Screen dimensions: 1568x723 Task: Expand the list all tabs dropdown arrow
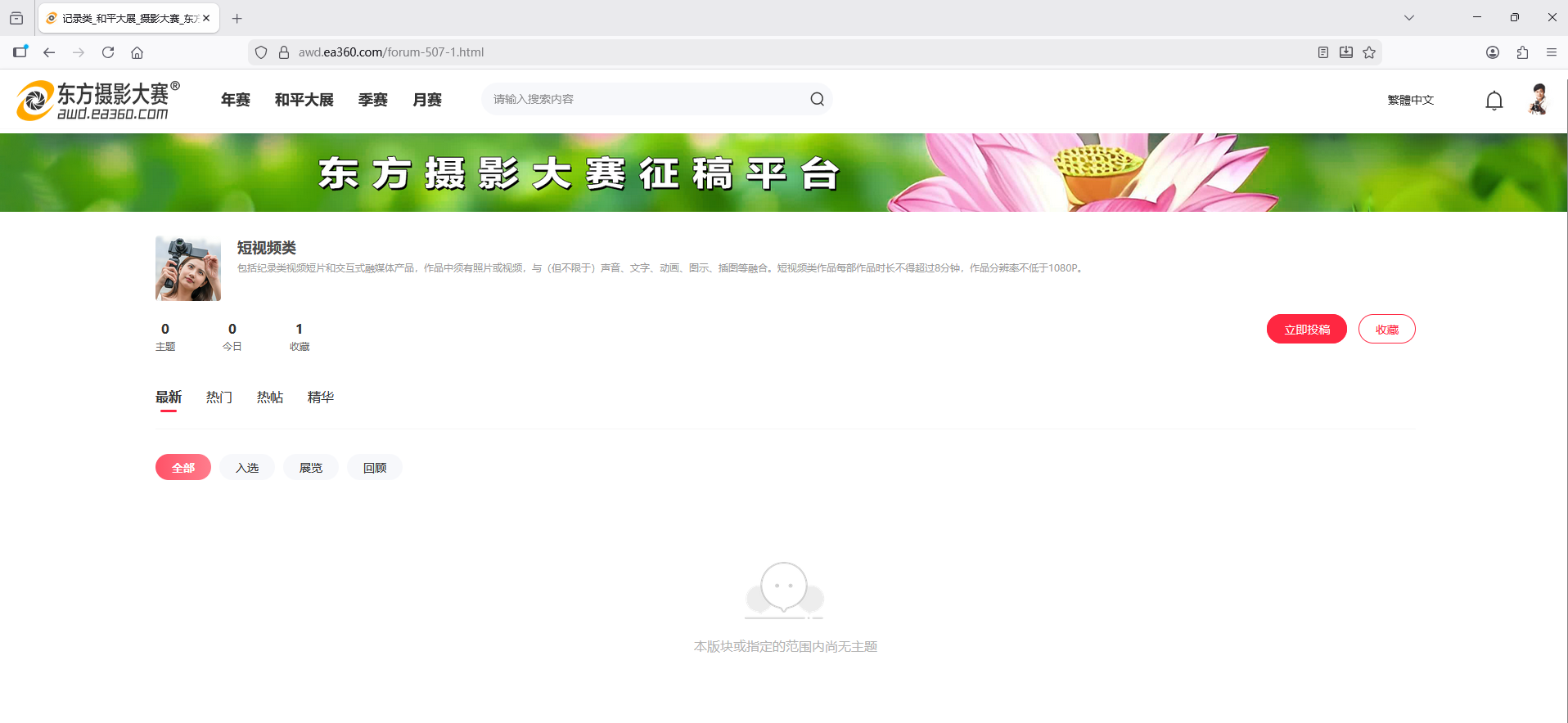[x=1408, y=18]
